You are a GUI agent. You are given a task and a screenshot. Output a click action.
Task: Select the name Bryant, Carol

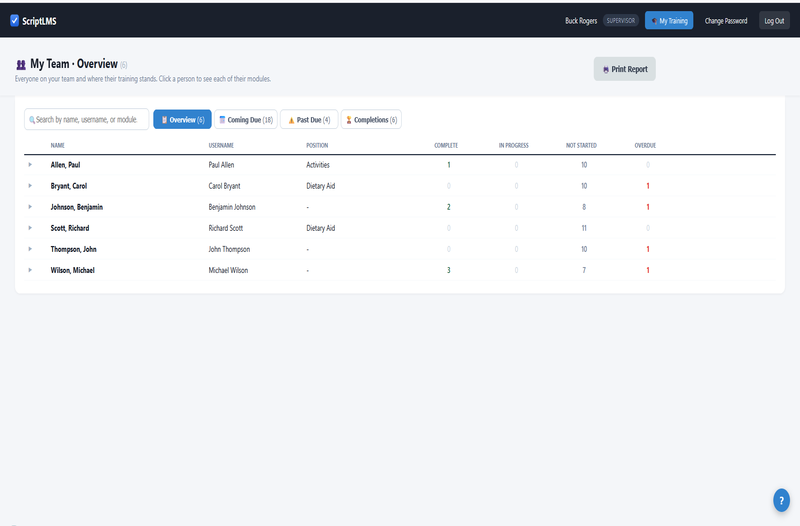pos(69,186)
